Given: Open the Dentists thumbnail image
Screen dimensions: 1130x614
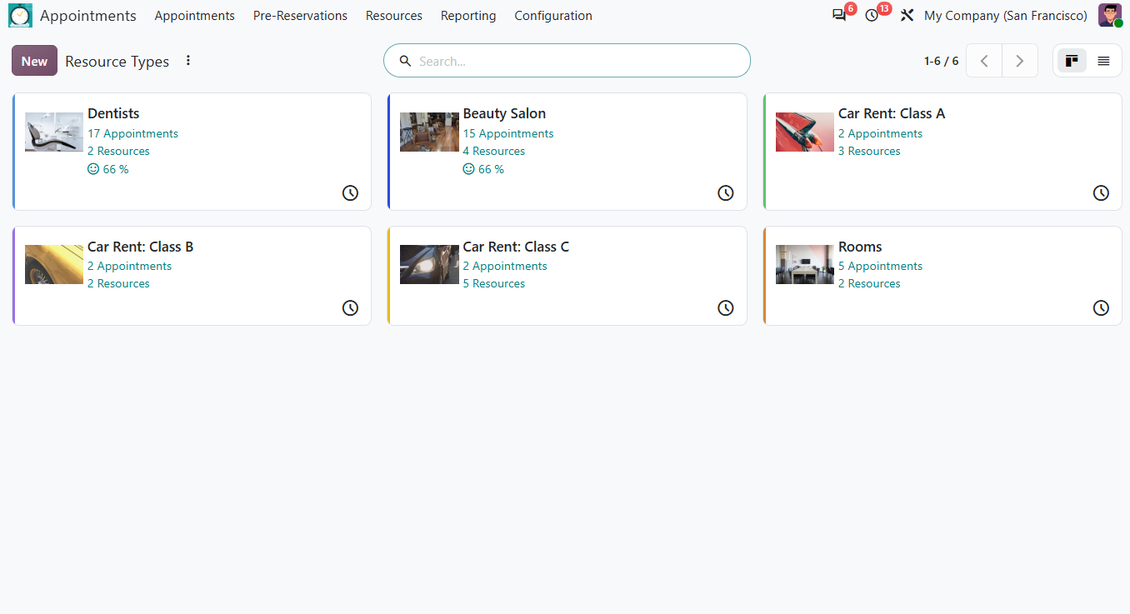Looking at the screenshot, I should click(54, 132).
